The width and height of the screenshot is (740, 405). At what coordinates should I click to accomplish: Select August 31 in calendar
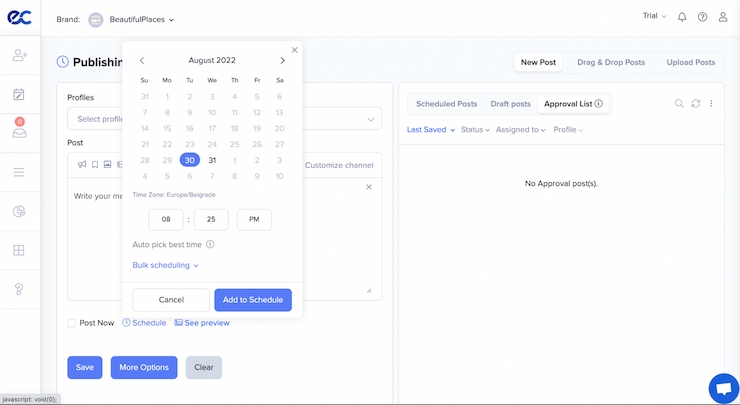pyautogui.click(x=212, y=160)
